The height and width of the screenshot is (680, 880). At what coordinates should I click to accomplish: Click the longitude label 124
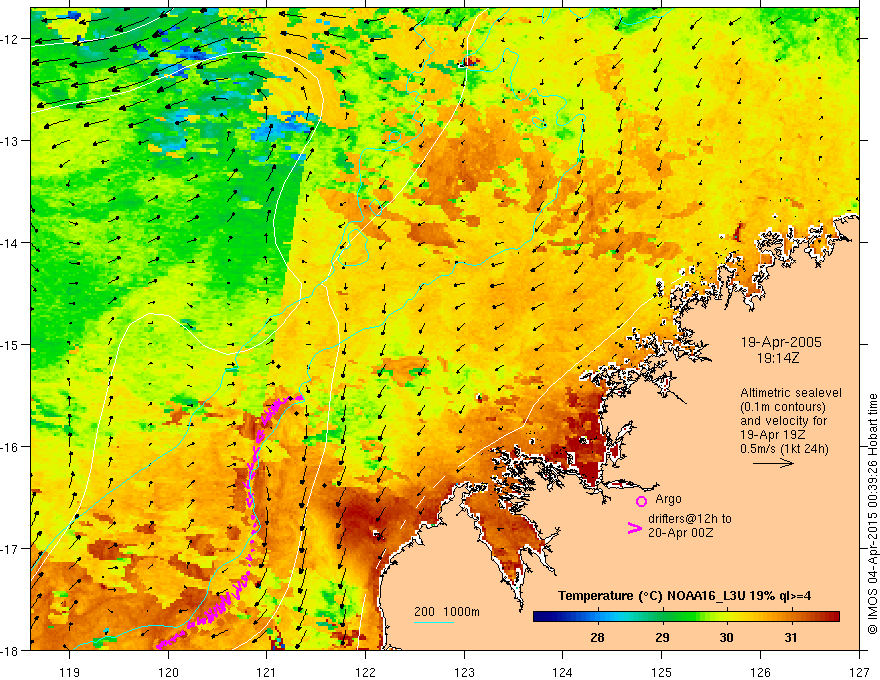tap(563, 672)
